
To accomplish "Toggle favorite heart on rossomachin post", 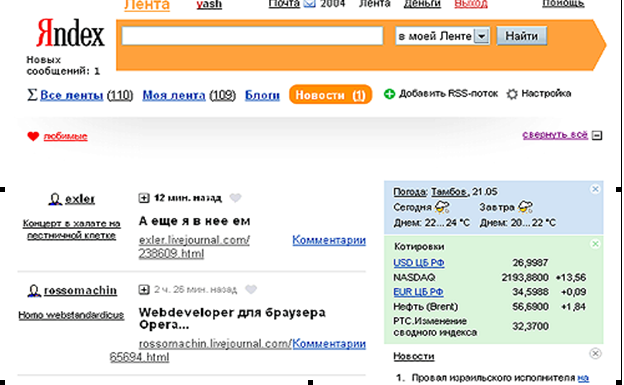I will pos(251,289).
